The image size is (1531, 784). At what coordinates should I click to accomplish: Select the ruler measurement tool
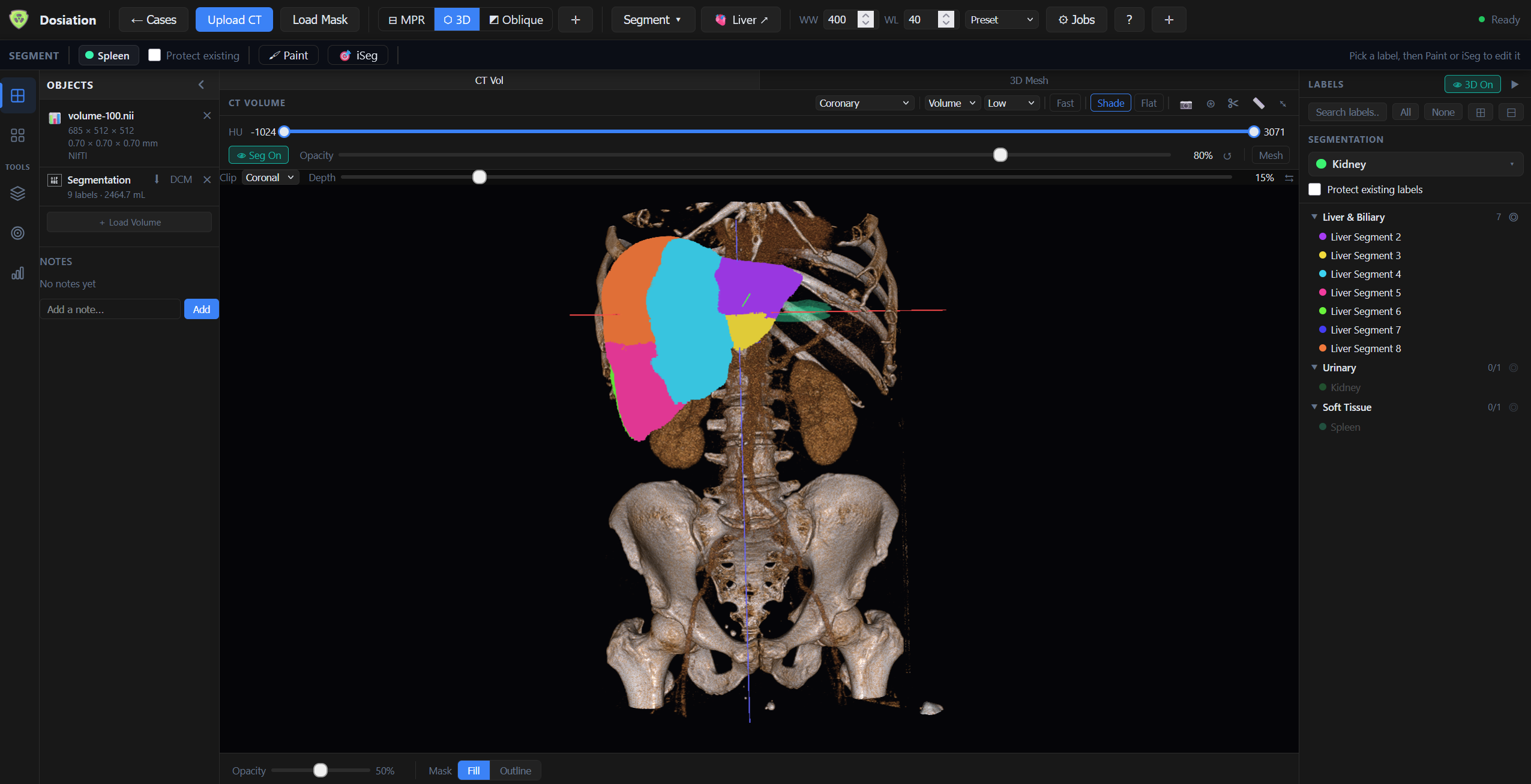click(1259, 104)
